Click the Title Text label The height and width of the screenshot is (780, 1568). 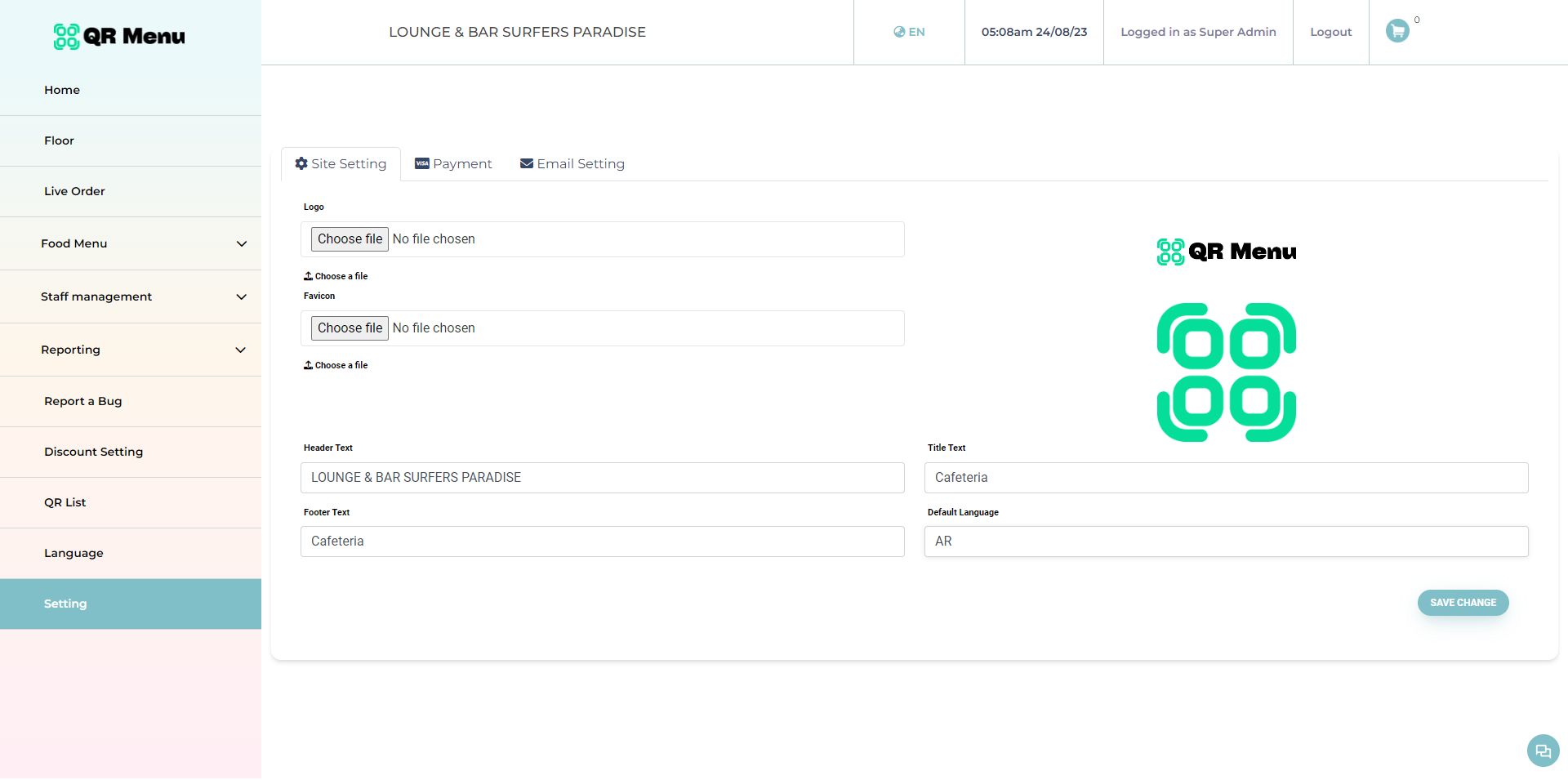coord(947,448)
